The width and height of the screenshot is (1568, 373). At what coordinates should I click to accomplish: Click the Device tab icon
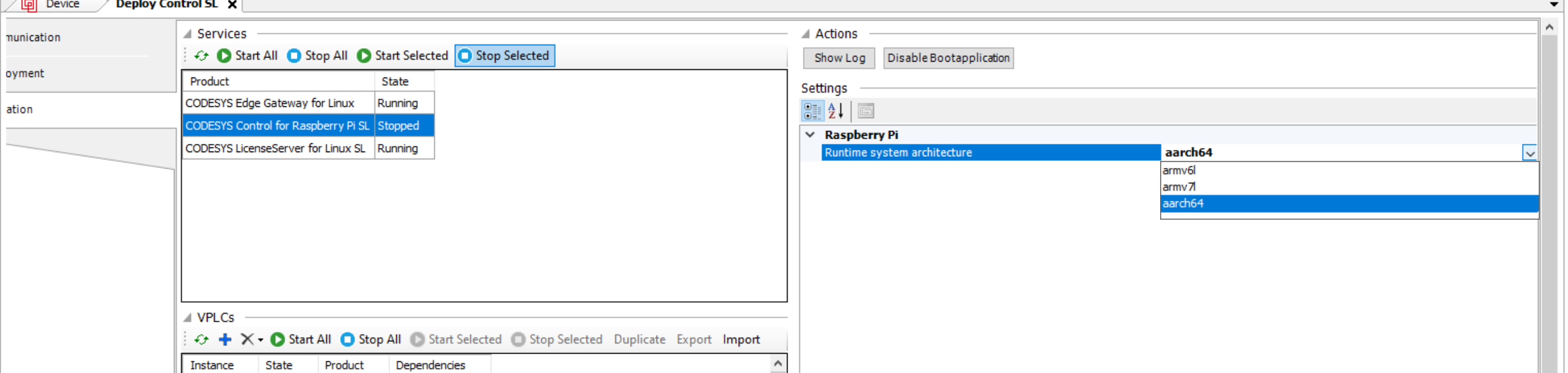pos(29,5)
